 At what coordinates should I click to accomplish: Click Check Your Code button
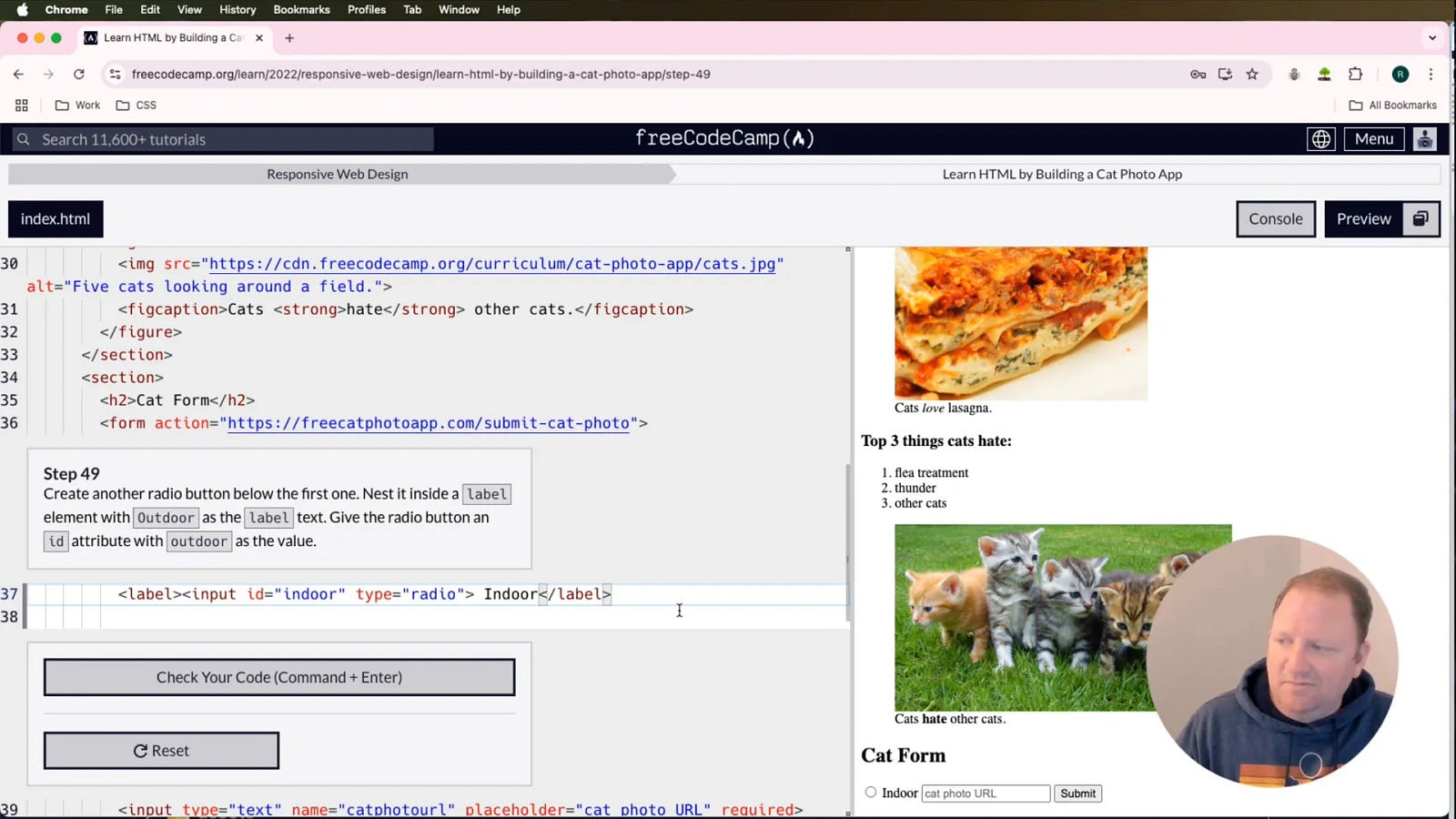click(x=279, y=677)
